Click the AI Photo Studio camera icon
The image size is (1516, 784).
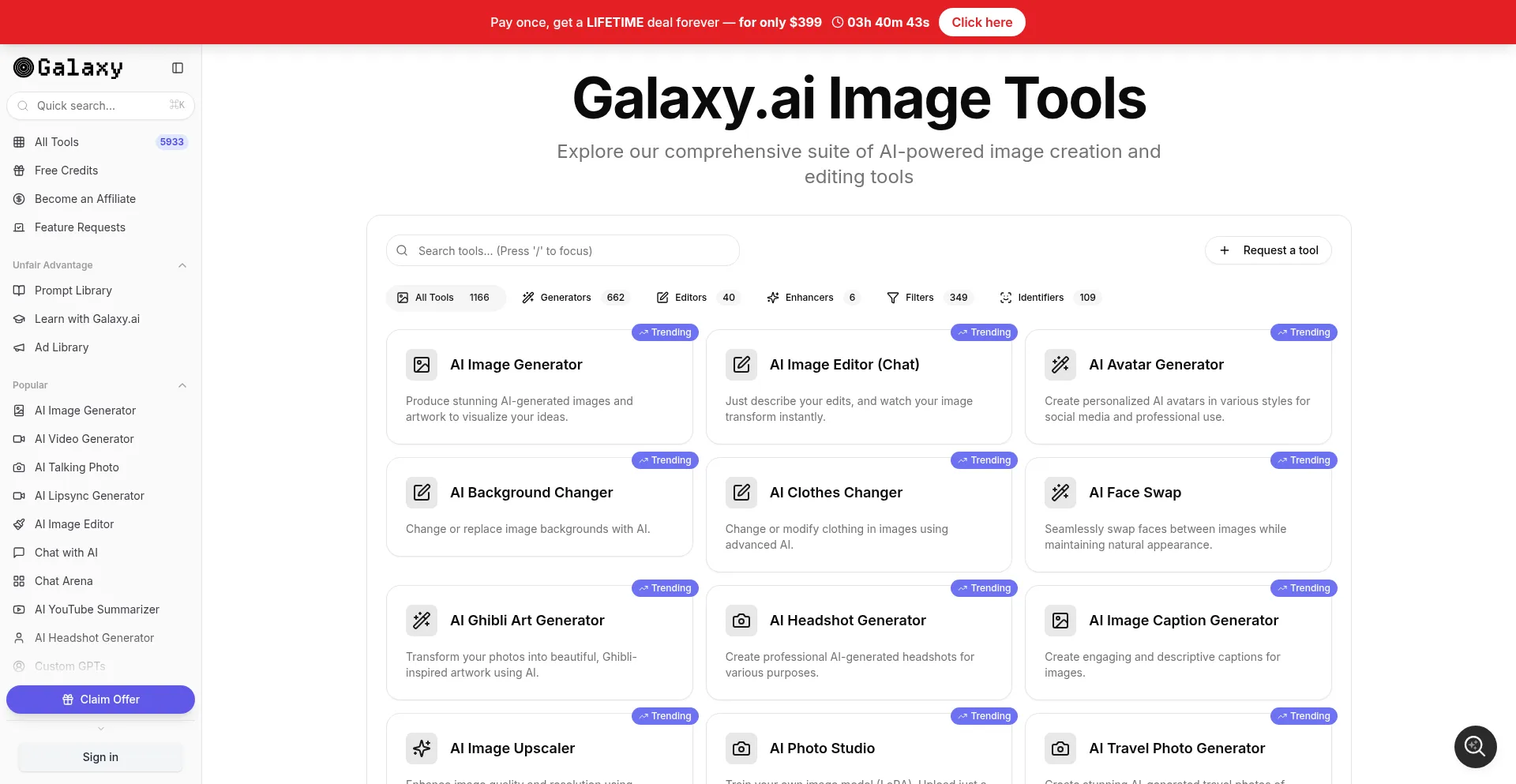(741, 748)
